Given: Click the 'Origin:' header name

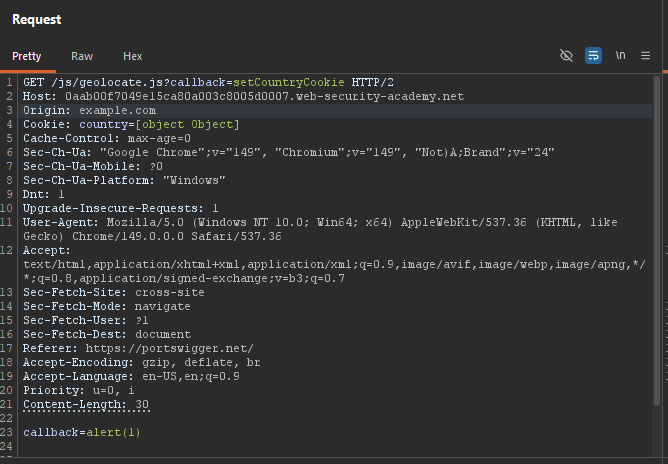Looking at the screenshot, I should [x=47, y=110].
